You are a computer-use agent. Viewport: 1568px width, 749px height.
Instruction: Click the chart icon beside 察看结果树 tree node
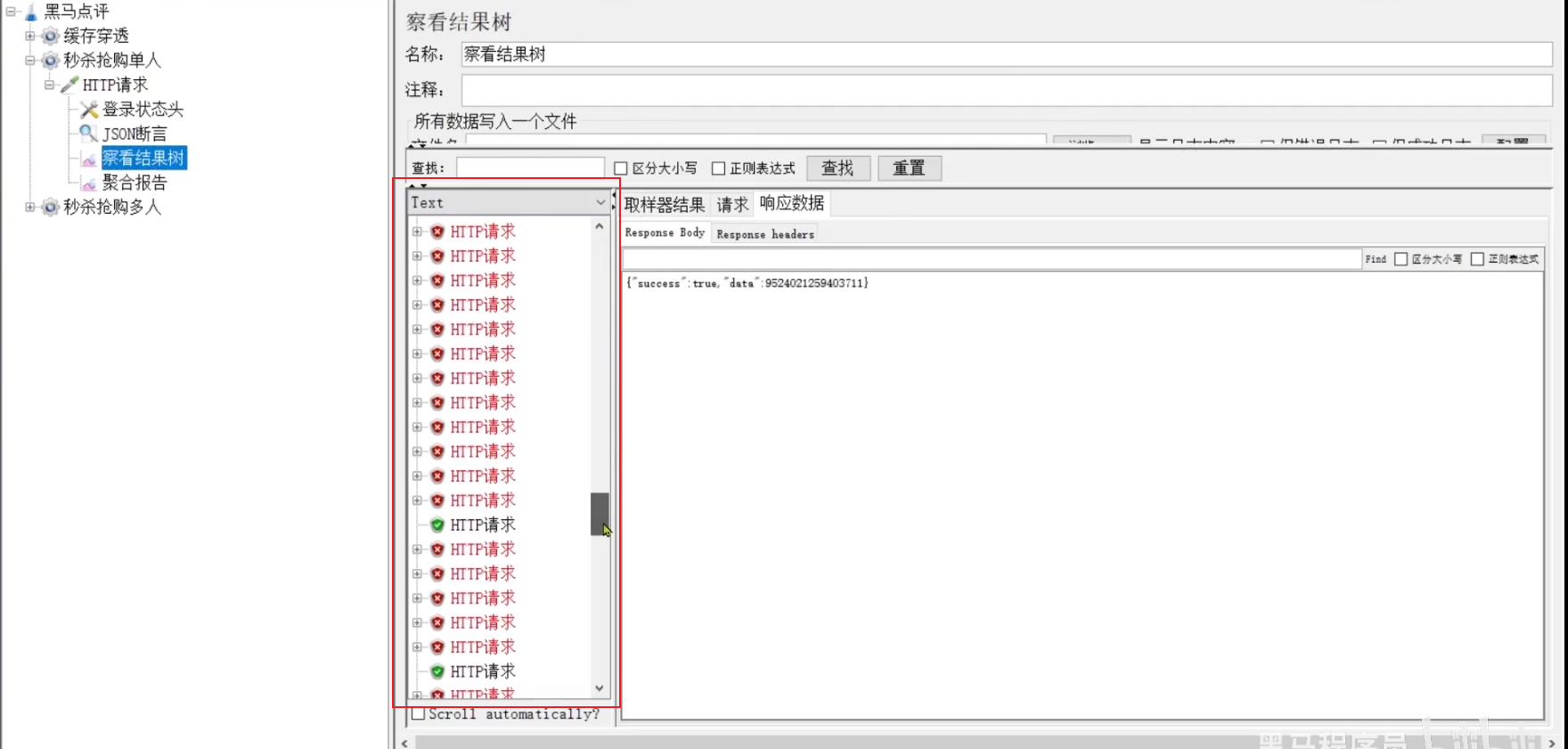pos(89,159)
